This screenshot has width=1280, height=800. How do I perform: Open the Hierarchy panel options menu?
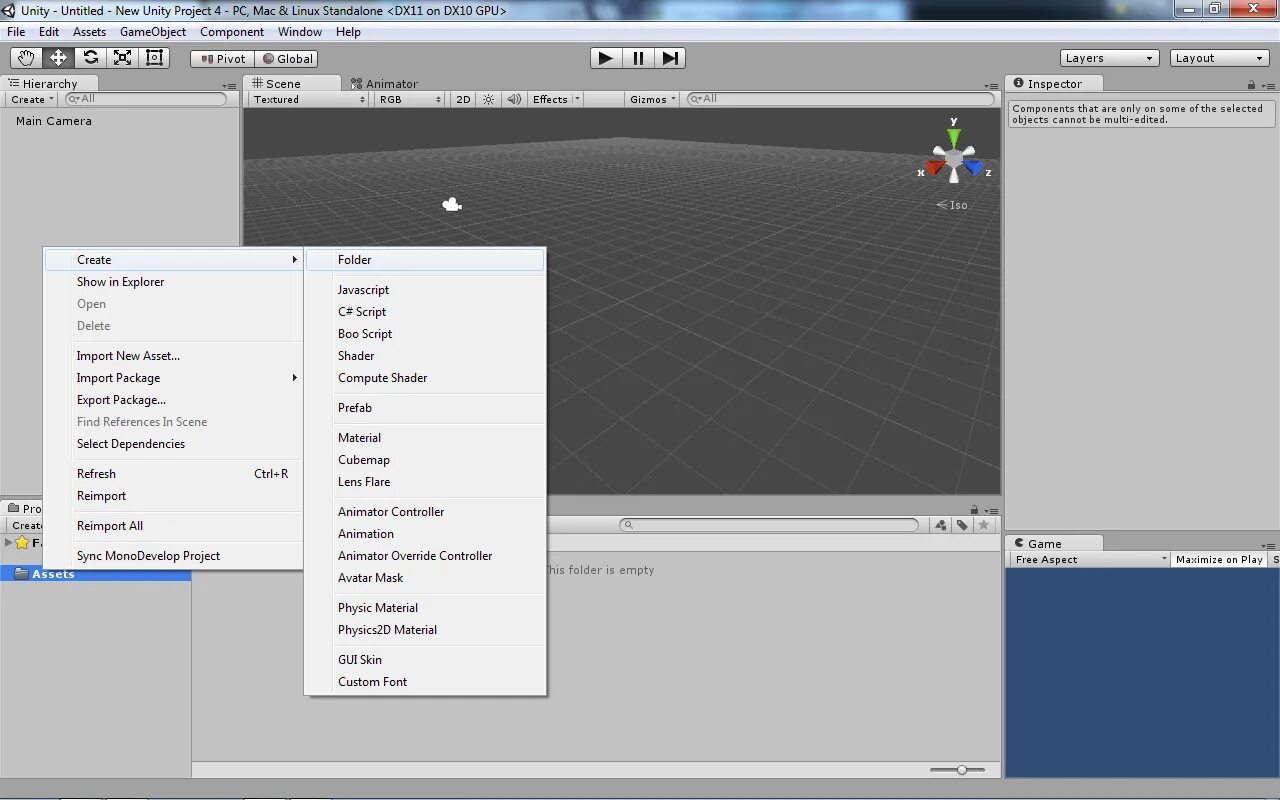230,86
